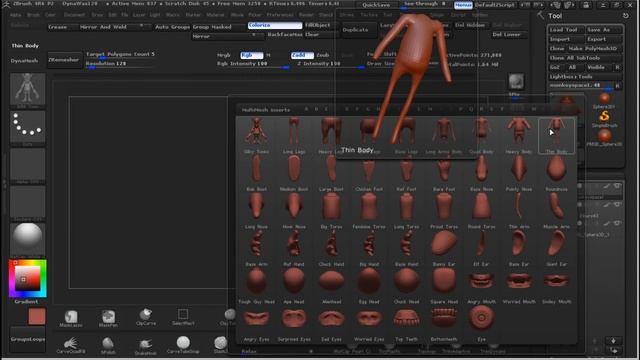Pick the Egg Head insert mesh
640x360 pixels.
(x=369, y=286)
